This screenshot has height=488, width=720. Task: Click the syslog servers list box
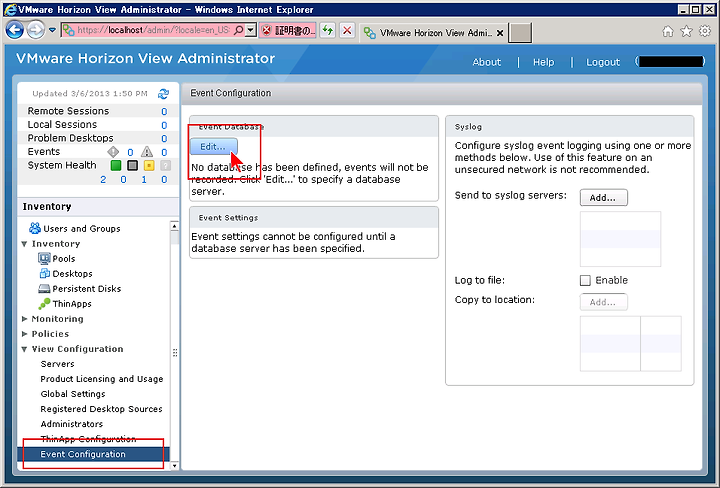620,239
